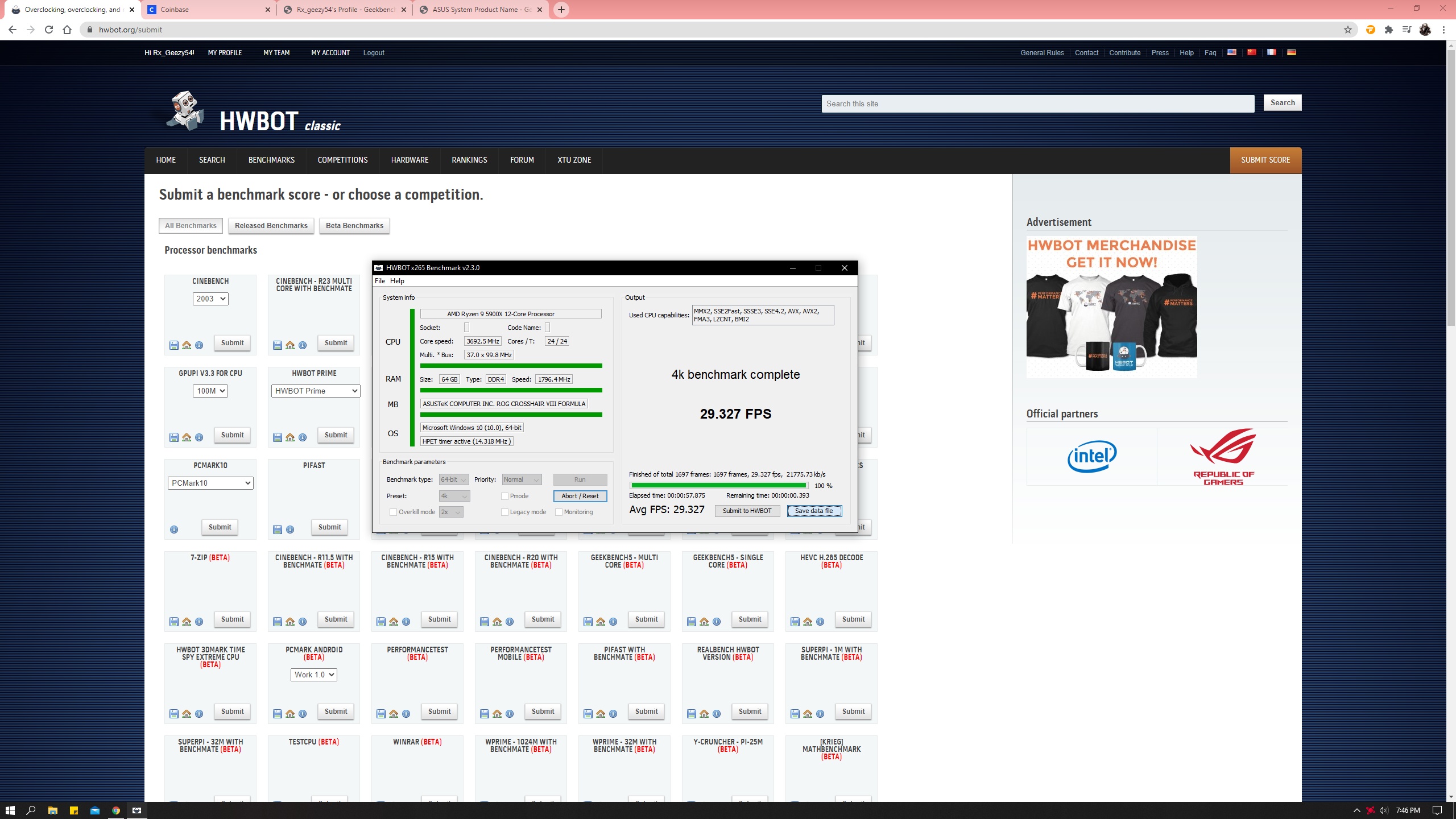Open the File menu in the x265 Benchmark window
Screen dimensions: 1456x819
380,281
